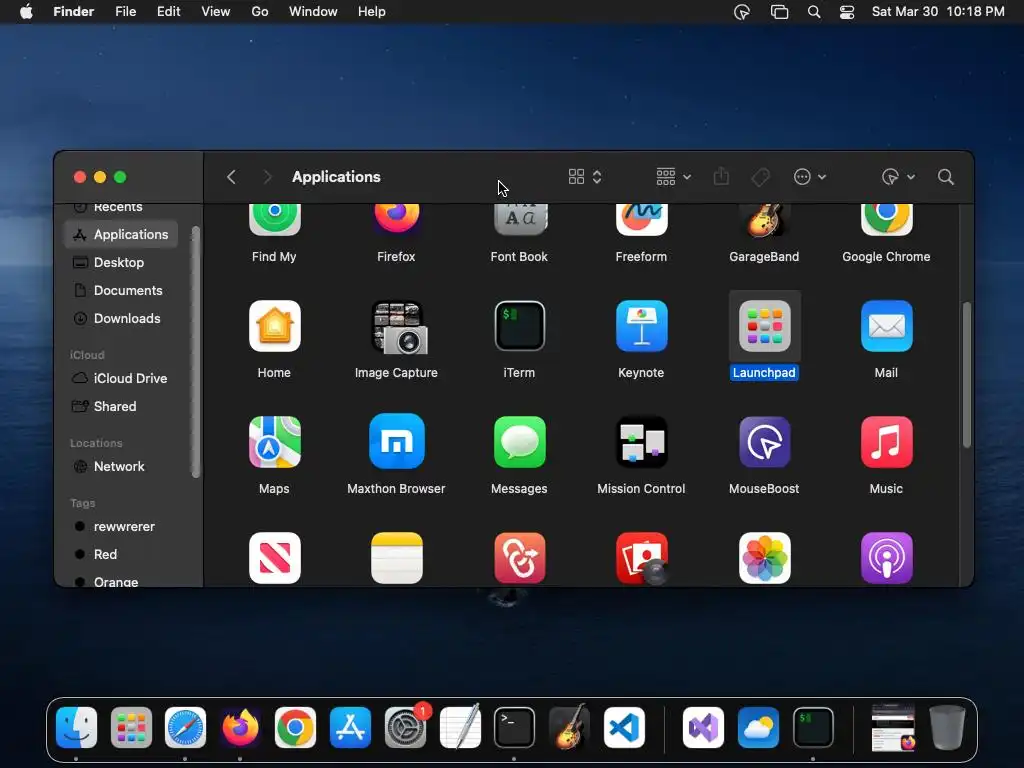1024x768 pixels.
Task: Click the date and time in menu bar
Action: (x=938, y=12)
